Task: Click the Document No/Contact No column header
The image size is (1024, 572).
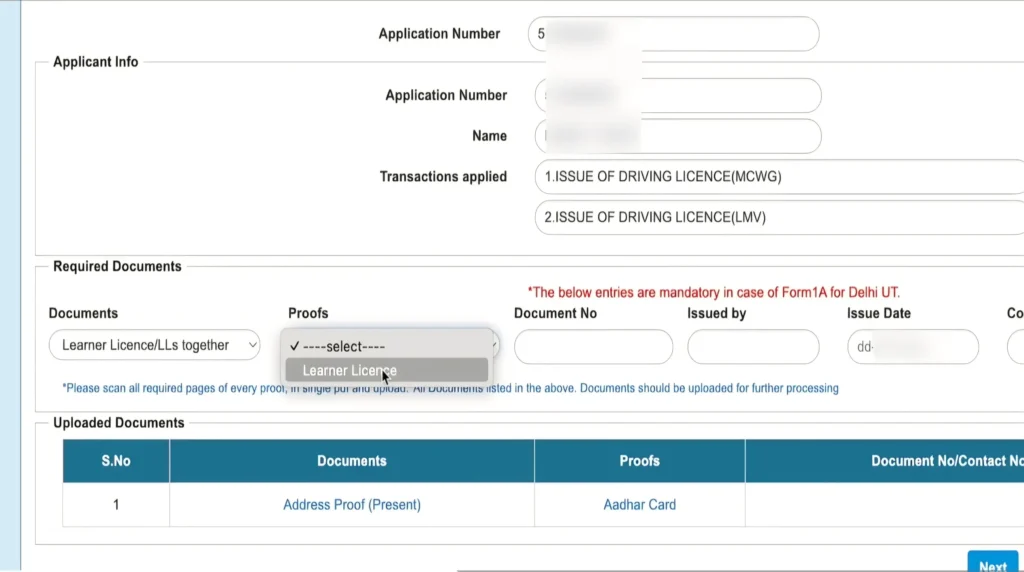Action: pyautogui.click(x=945, y=461)
